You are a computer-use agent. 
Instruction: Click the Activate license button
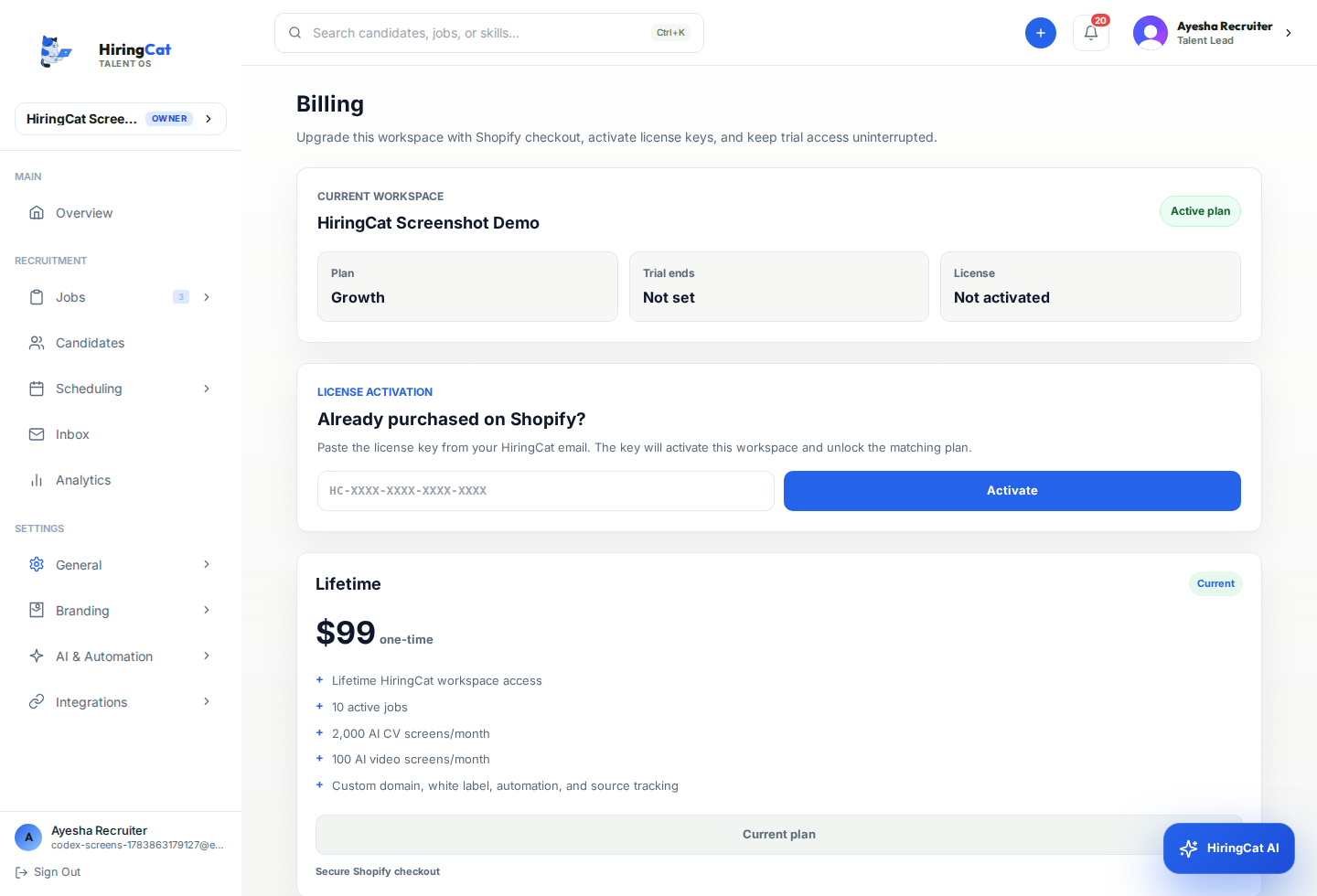pos(1012,491)
